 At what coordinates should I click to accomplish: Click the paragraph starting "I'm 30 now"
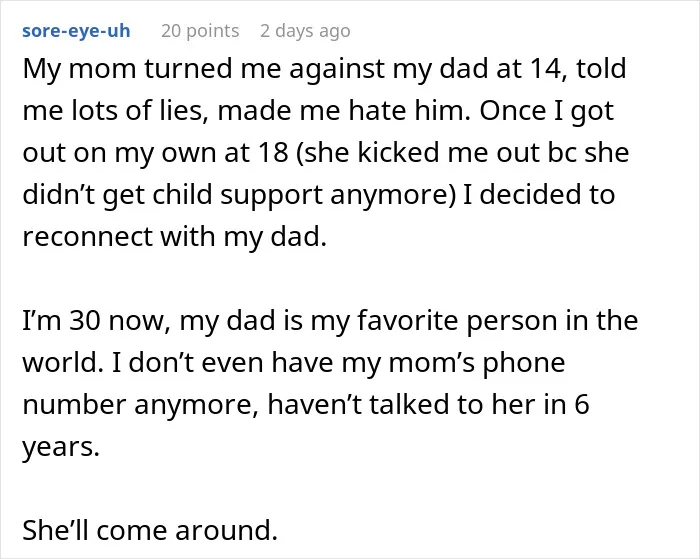click(x=330, y=384)
